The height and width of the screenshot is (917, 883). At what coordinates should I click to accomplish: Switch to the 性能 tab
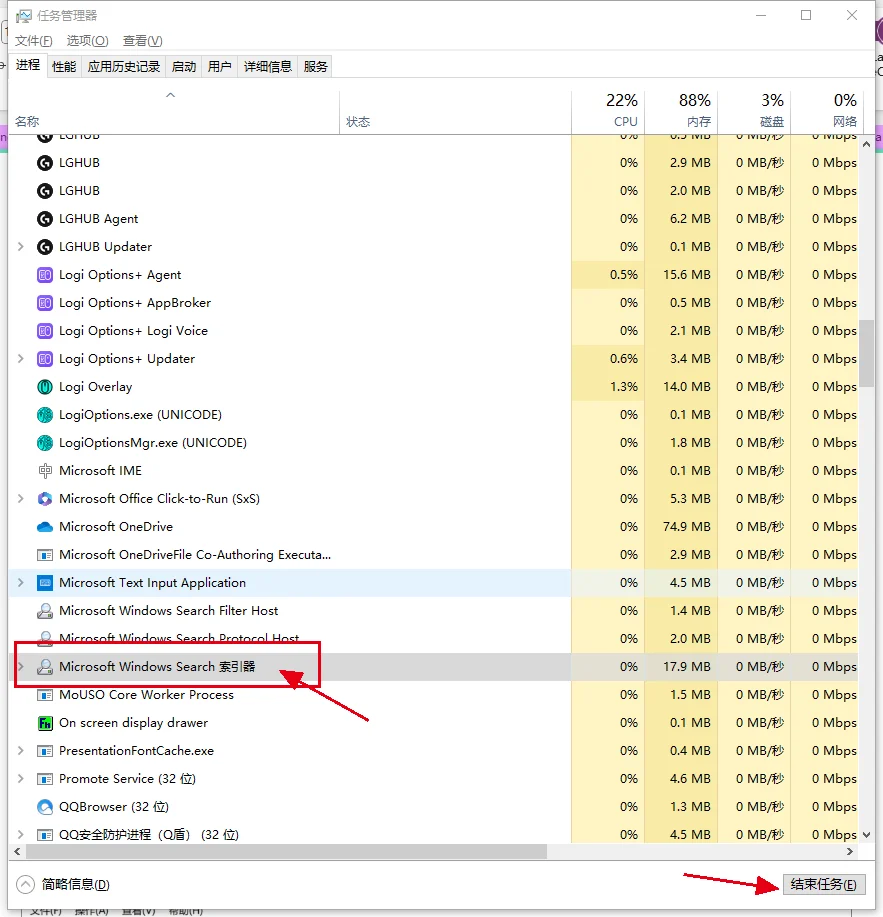pos(63,65)
